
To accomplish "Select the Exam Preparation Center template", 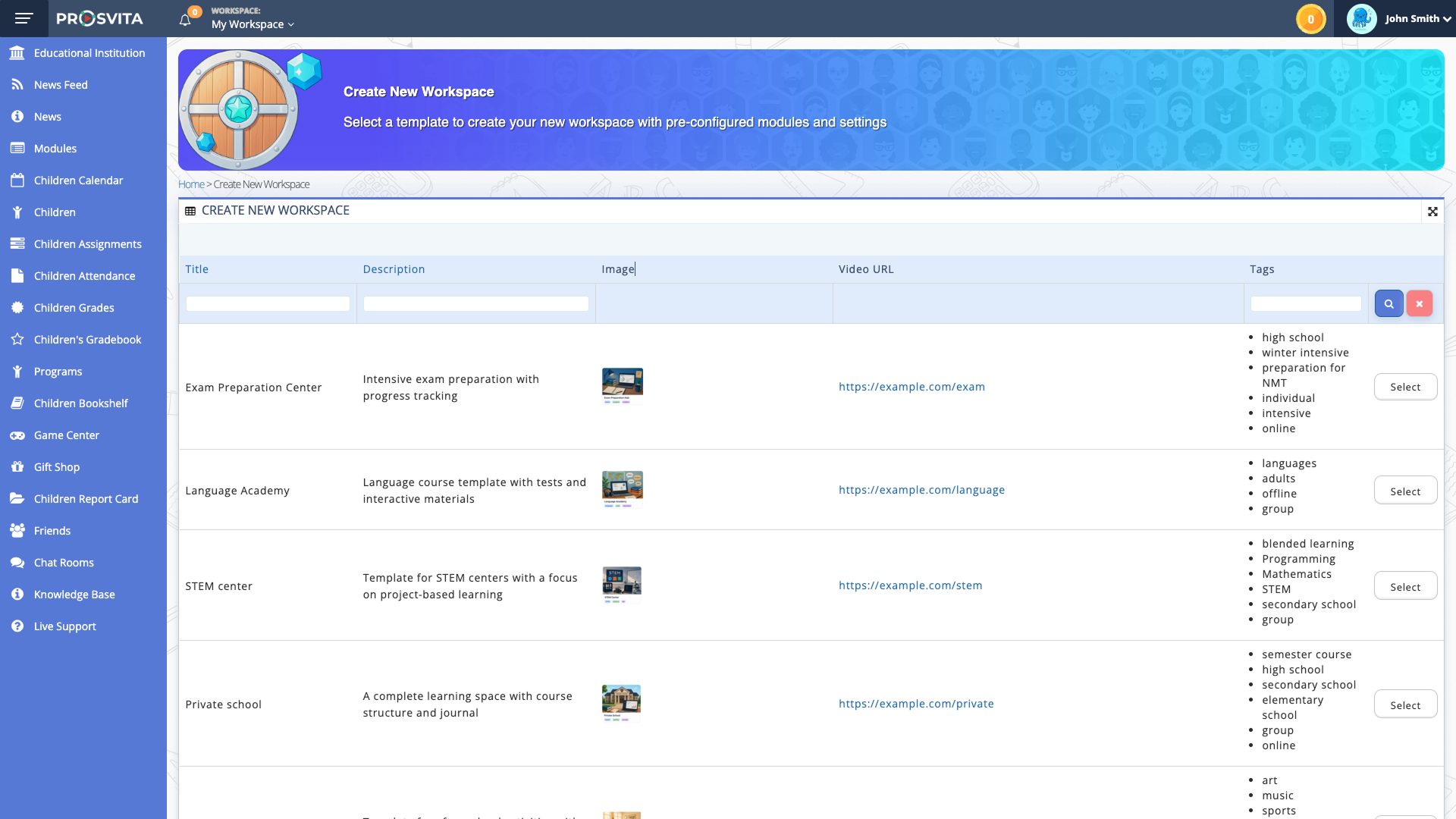I will 1405,387.
